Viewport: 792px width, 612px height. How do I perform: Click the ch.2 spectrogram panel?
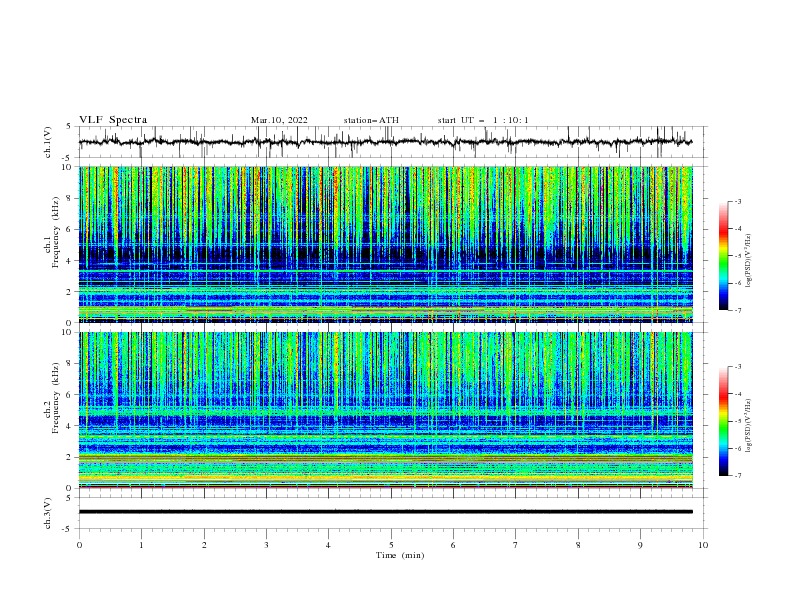coord(386,410)
